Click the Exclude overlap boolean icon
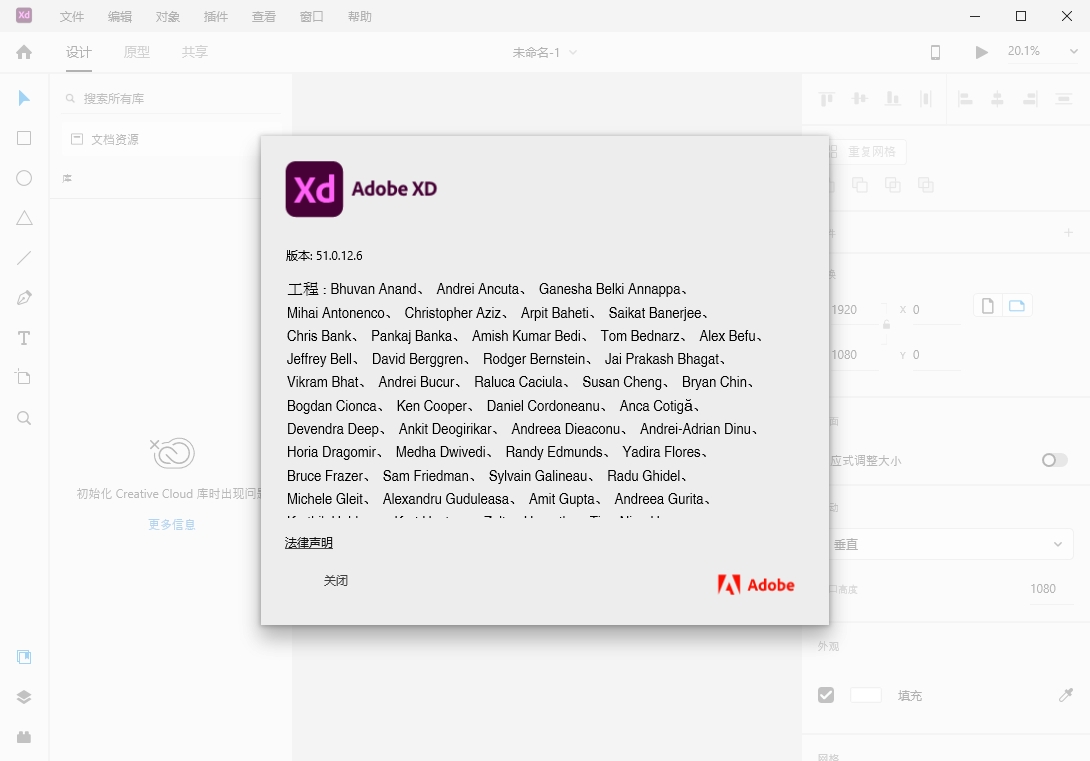The width and height of the screenshot is (1090, 761). pyautogui.click(x=925, y=185)
